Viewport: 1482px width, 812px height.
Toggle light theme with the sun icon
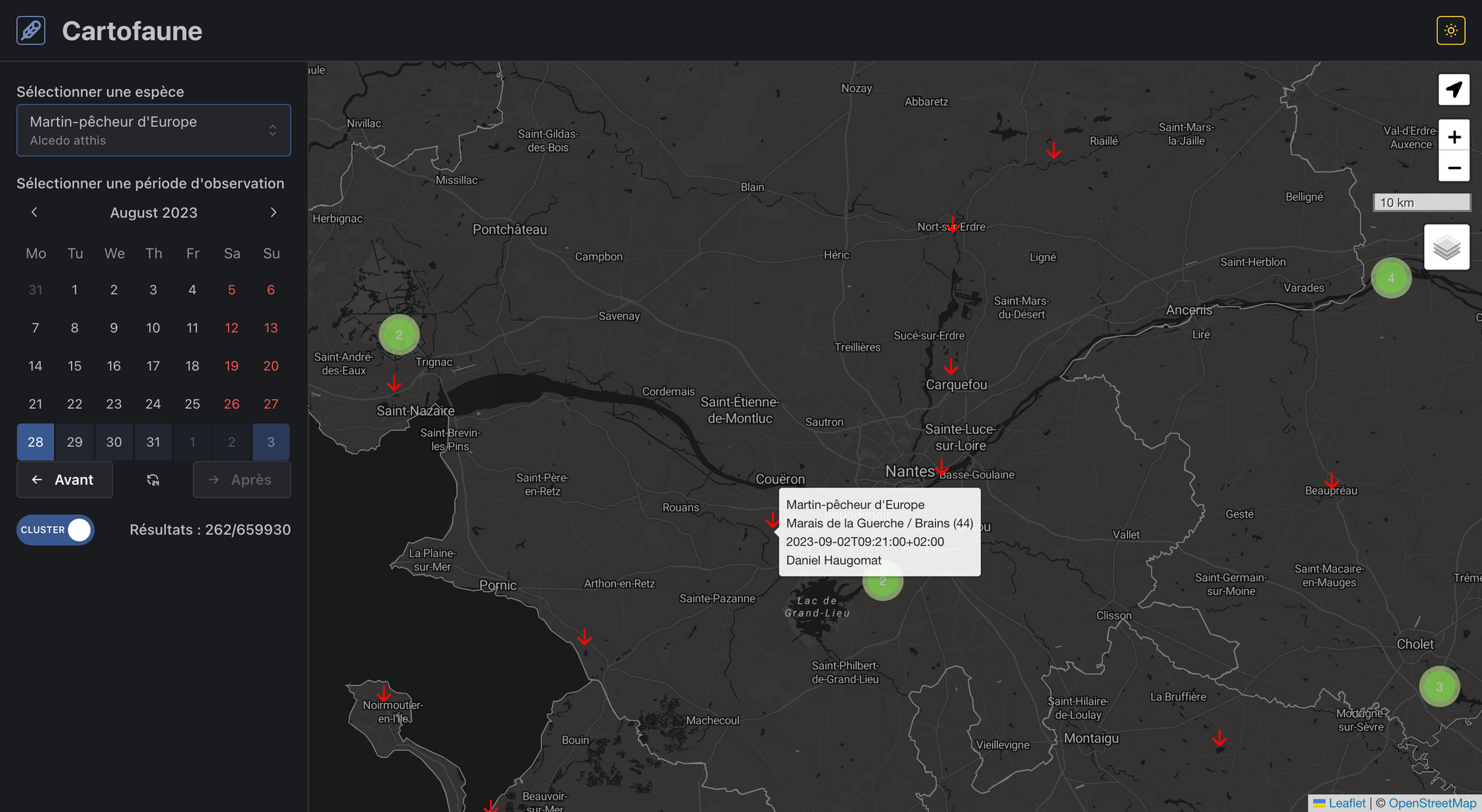pos(1450,30)
